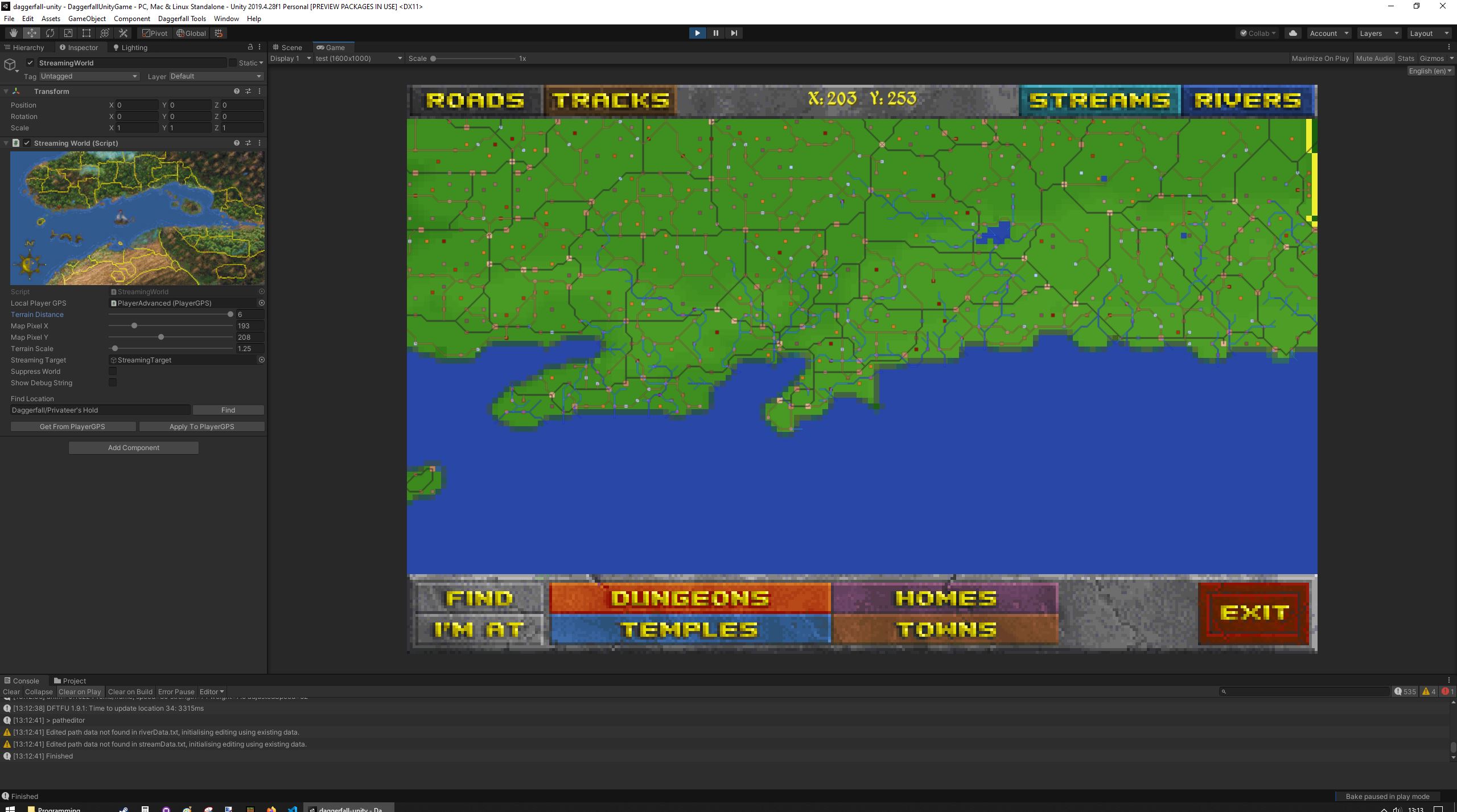
Task: Select the Rotate tool
Action: click(x=50, y=33)
